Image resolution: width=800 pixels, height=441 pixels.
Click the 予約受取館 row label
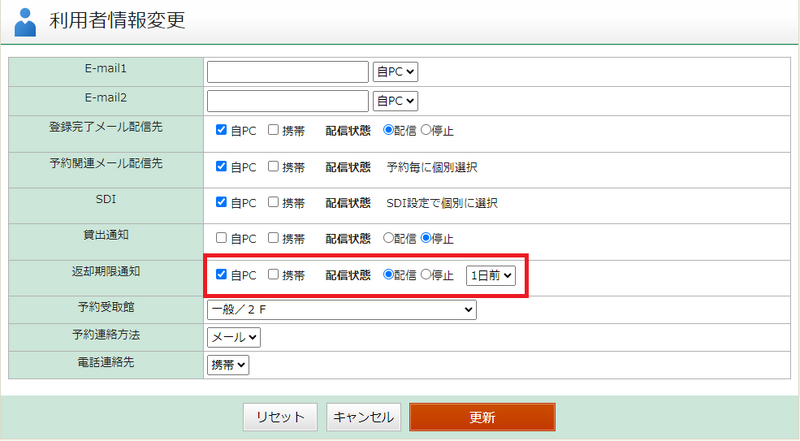coord(106,307)
